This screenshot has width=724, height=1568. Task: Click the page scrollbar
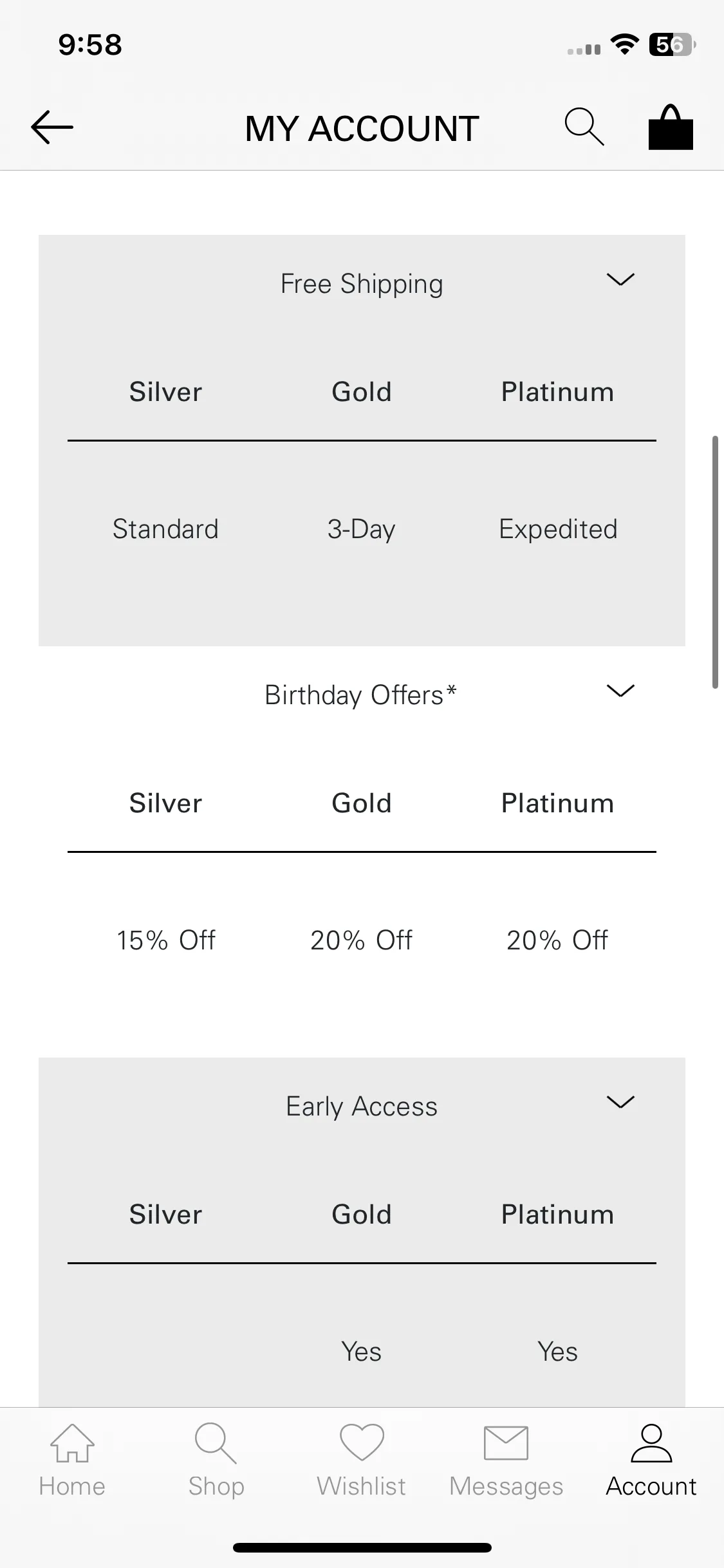(x=715, y=562)
